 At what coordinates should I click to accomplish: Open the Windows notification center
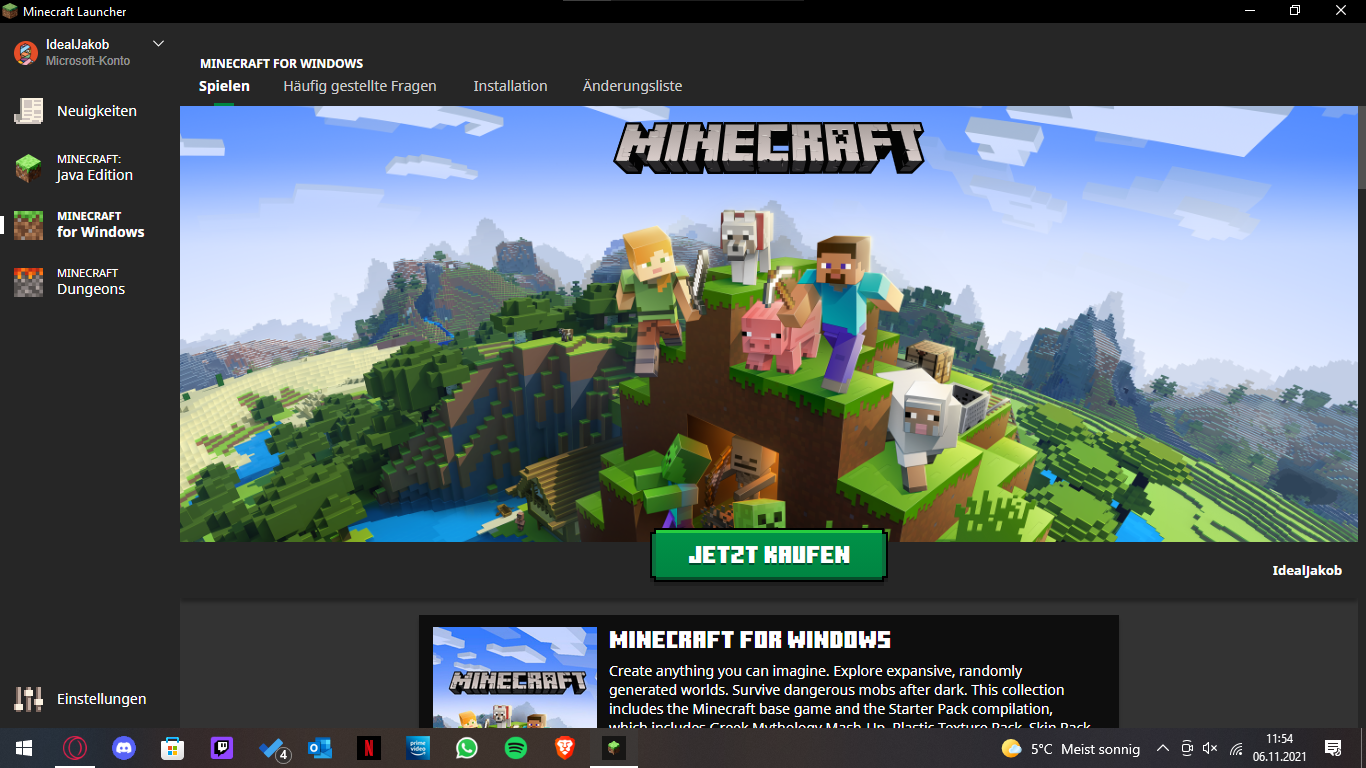(1332, 748)
